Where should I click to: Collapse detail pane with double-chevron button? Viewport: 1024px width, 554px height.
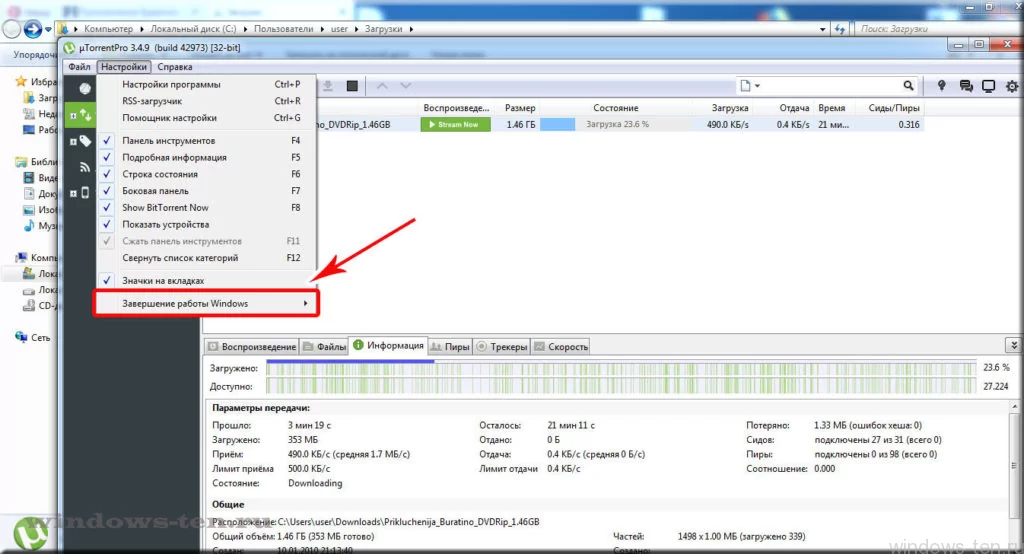coord(1014,345)
